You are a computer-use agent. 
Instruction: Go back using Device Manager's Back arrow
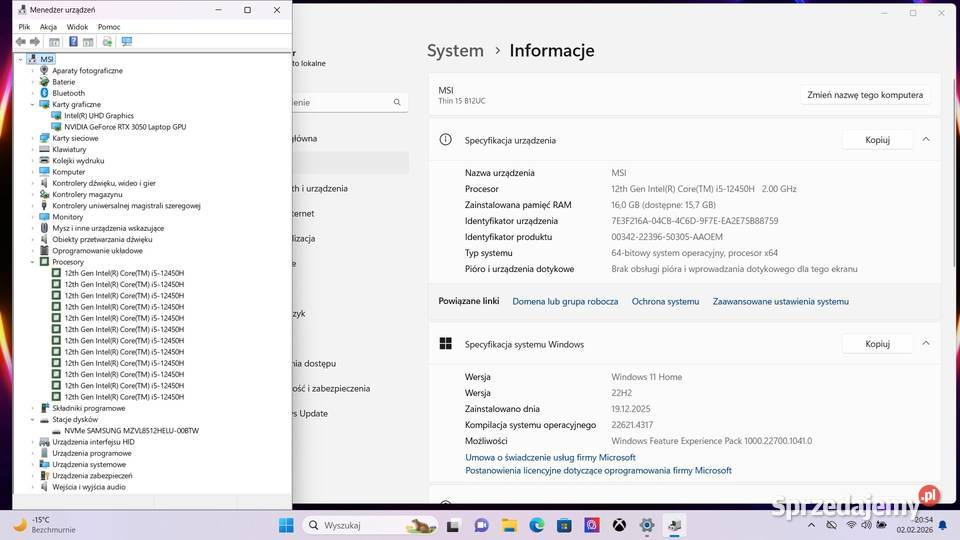[21, 42]
